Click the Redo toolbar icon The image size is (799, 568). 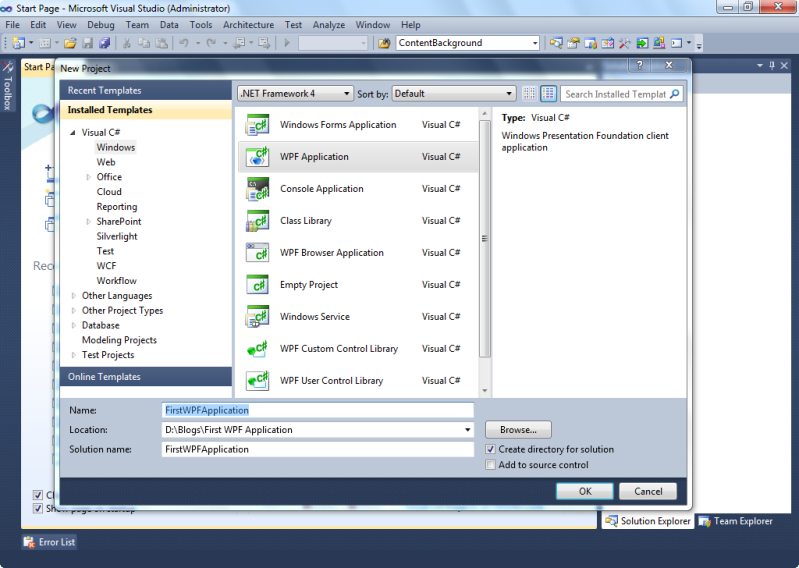[x=210, y=43]
